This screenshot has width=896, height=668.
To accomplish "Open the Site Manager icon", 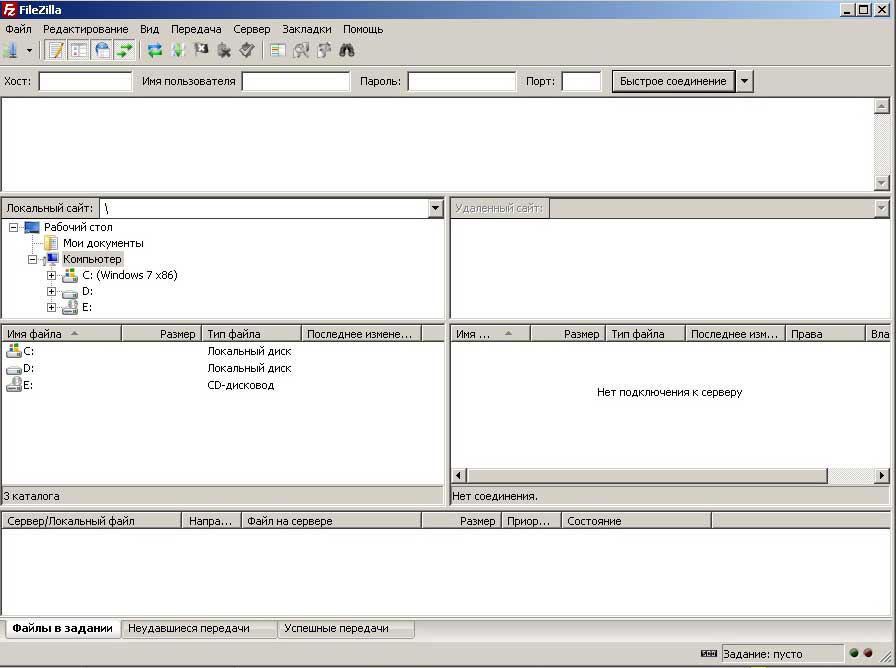I will coord(11,50).
